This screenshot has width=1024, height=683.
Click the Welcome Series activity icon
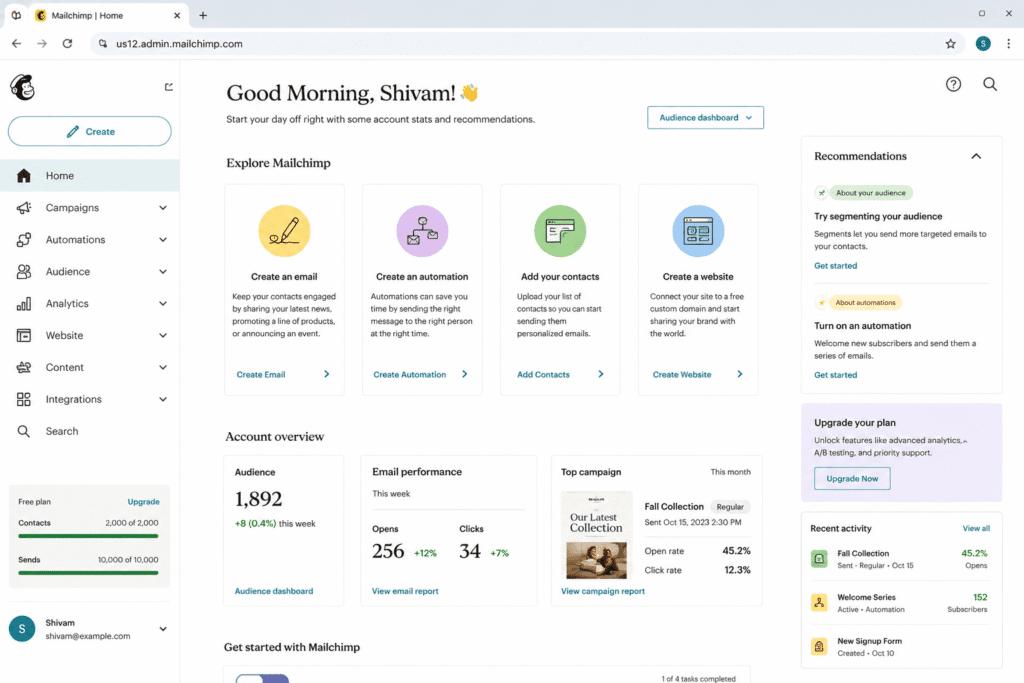(x=819, y=603)
